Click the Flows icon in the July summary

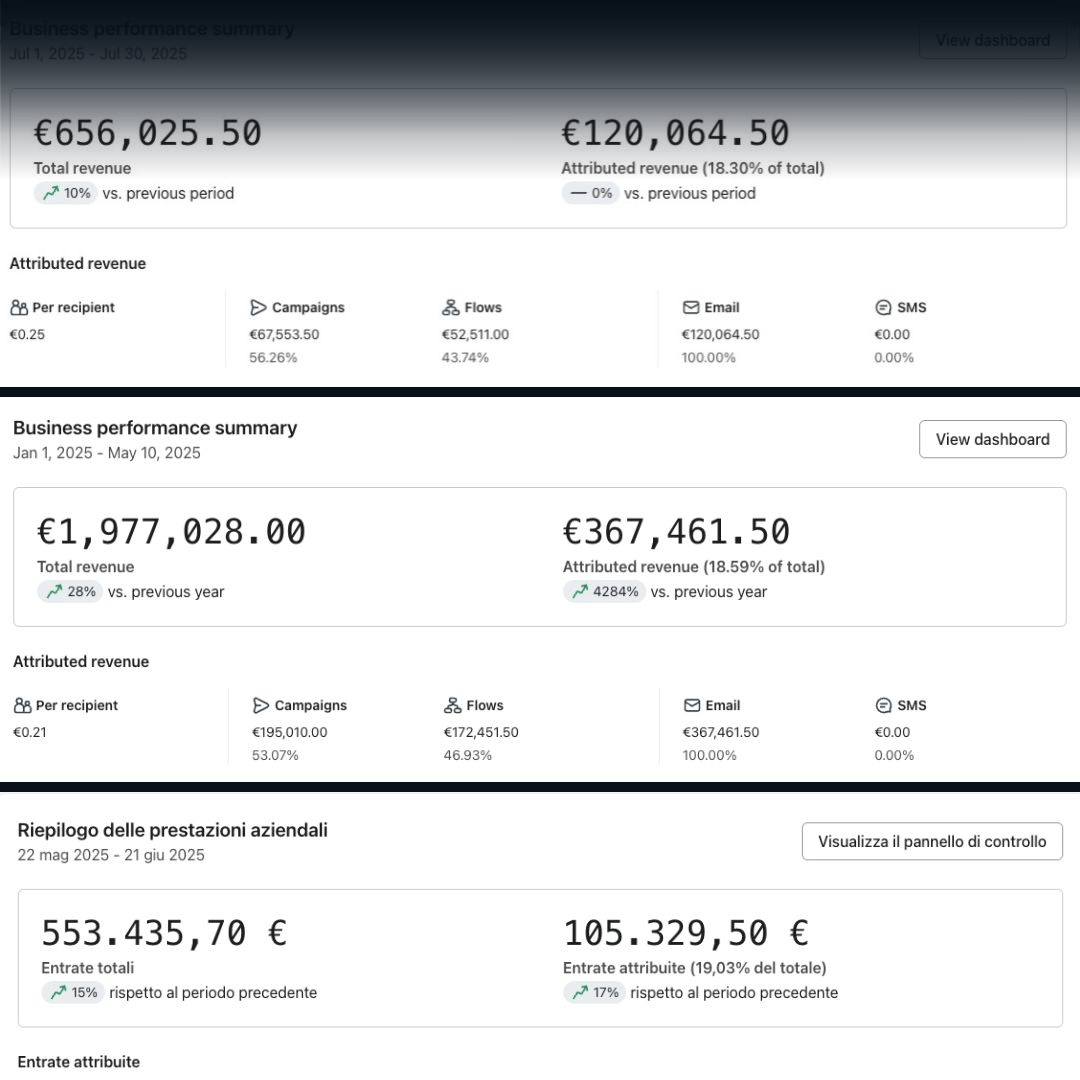[450, 308]
